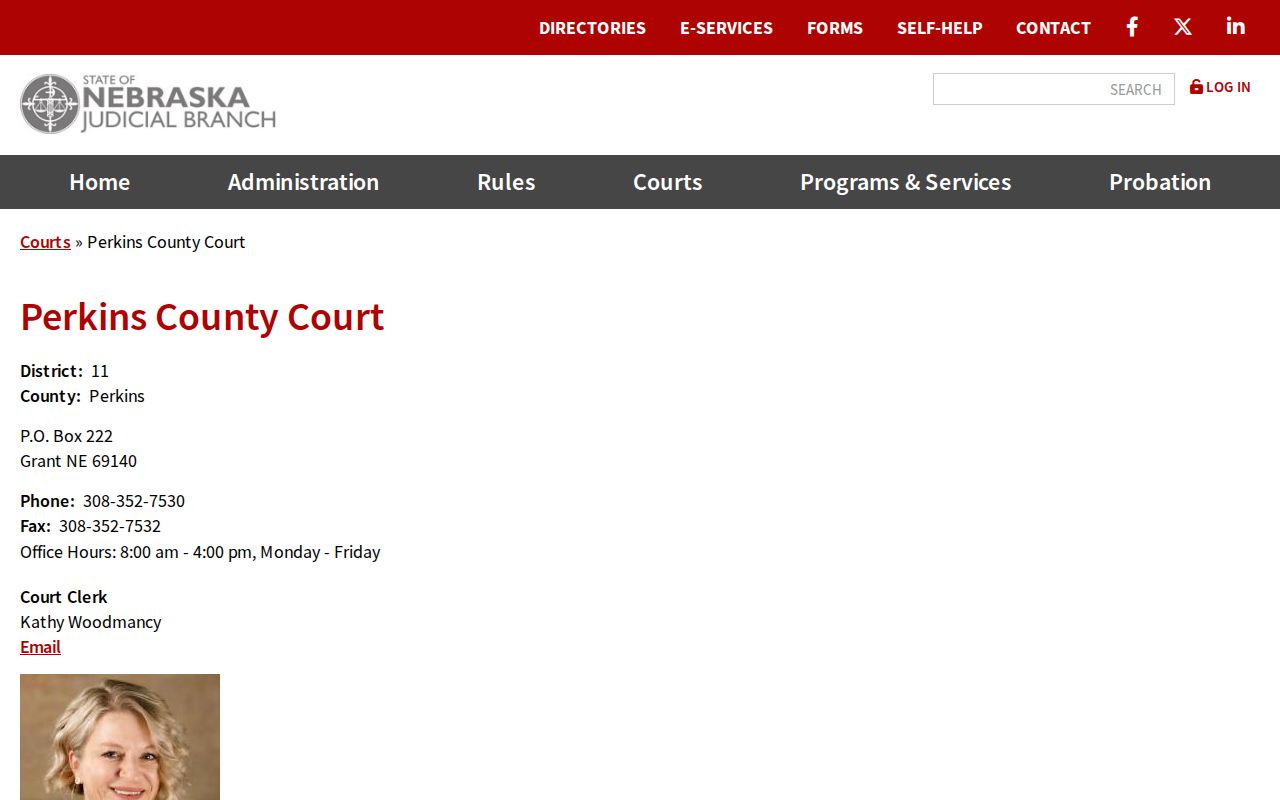
Task: Click the name Kathy Woodmancy
Action: coord(91,622)
